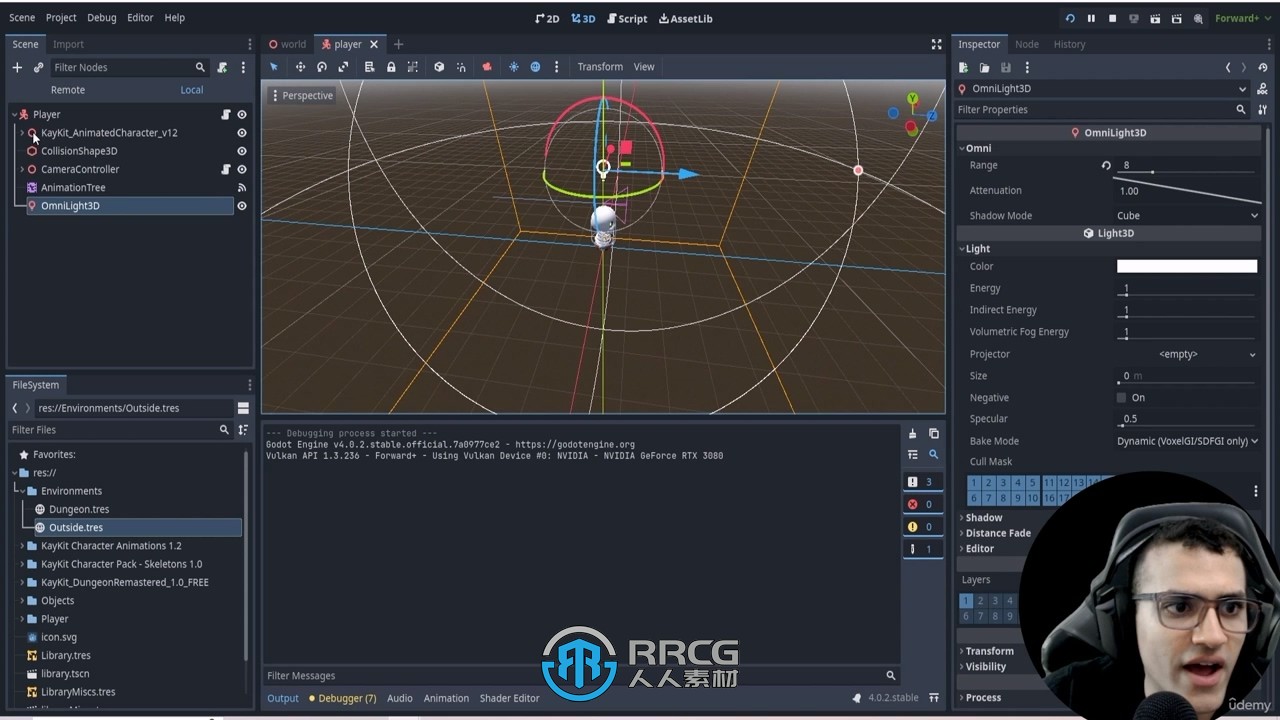Toggle distraction-free mode icon
The width and height of the screenshot is (1280, 720).
point(936,44)
